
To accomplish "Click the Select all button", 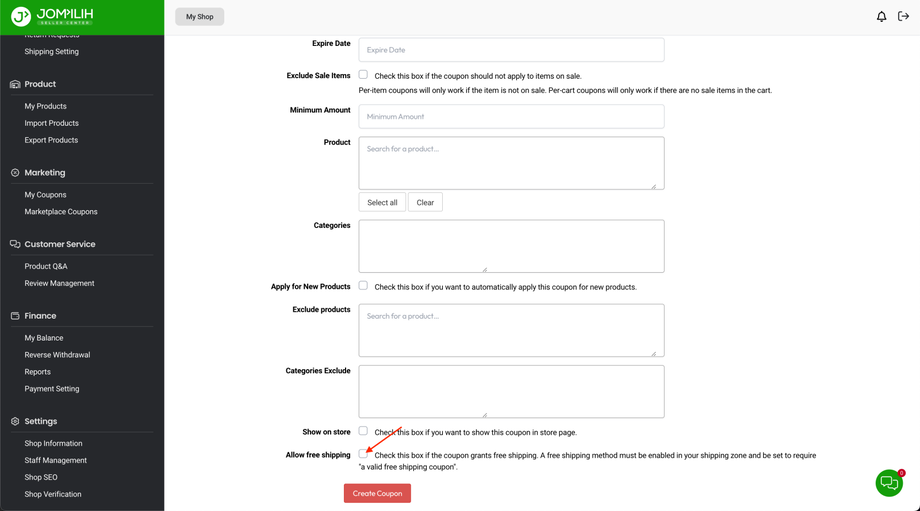I will pos(382,203).
